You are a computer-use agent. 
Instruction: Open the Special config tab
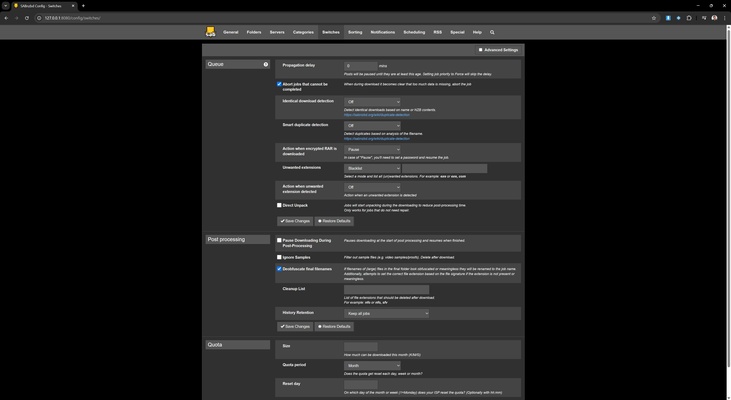click(457, 32)
